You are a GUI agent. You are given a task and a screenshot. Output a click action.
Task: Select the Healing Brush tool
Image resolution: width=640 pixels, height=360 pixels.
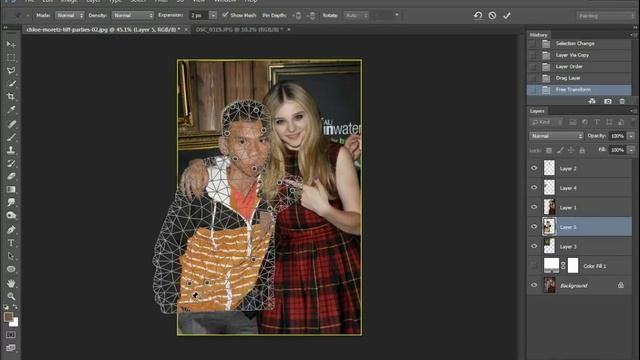[x=11, y=124]
